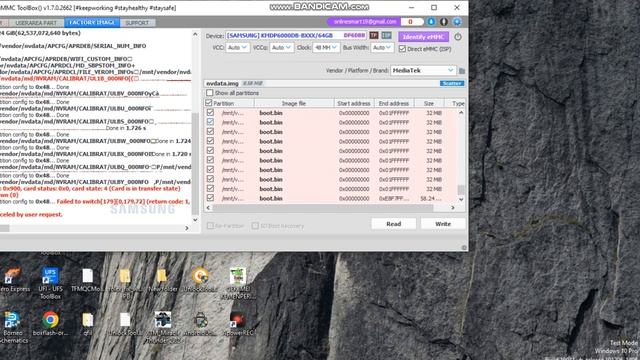Click the blue Scatter button
640x360 pixels.
[x=452, y=83]
